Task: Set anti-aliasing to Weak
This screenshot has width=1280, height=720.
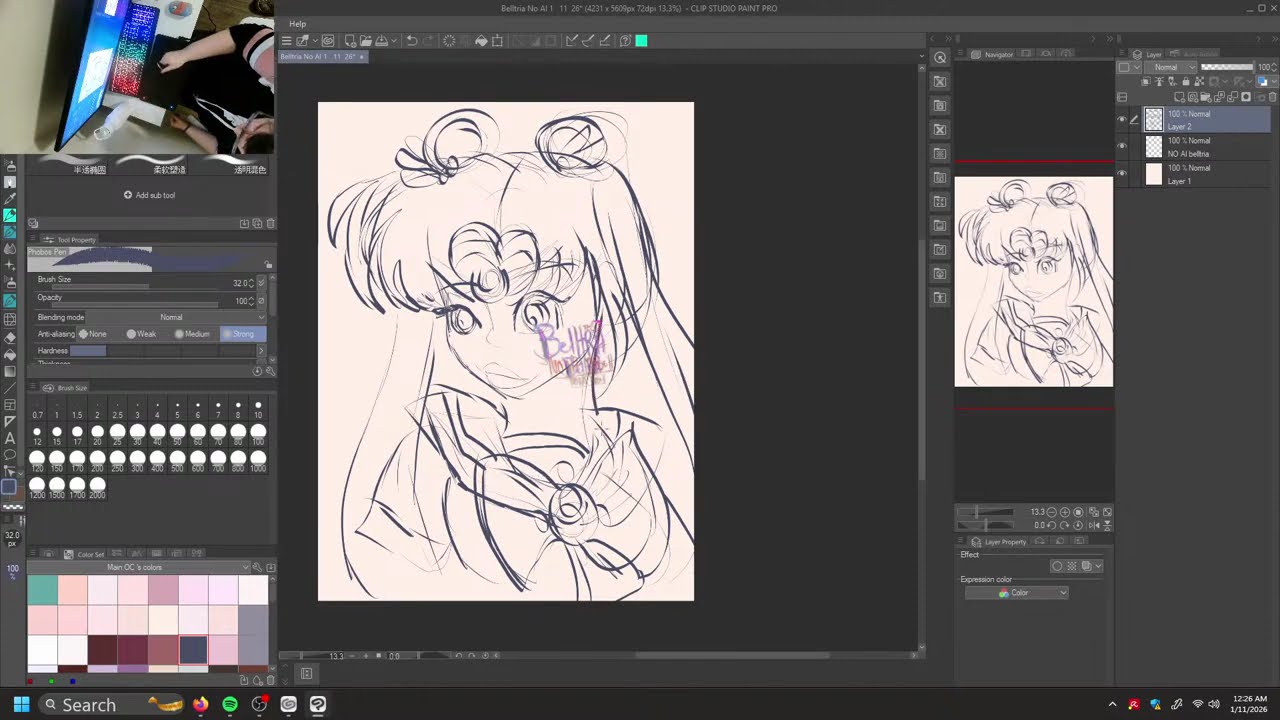Action: (141, 333)
